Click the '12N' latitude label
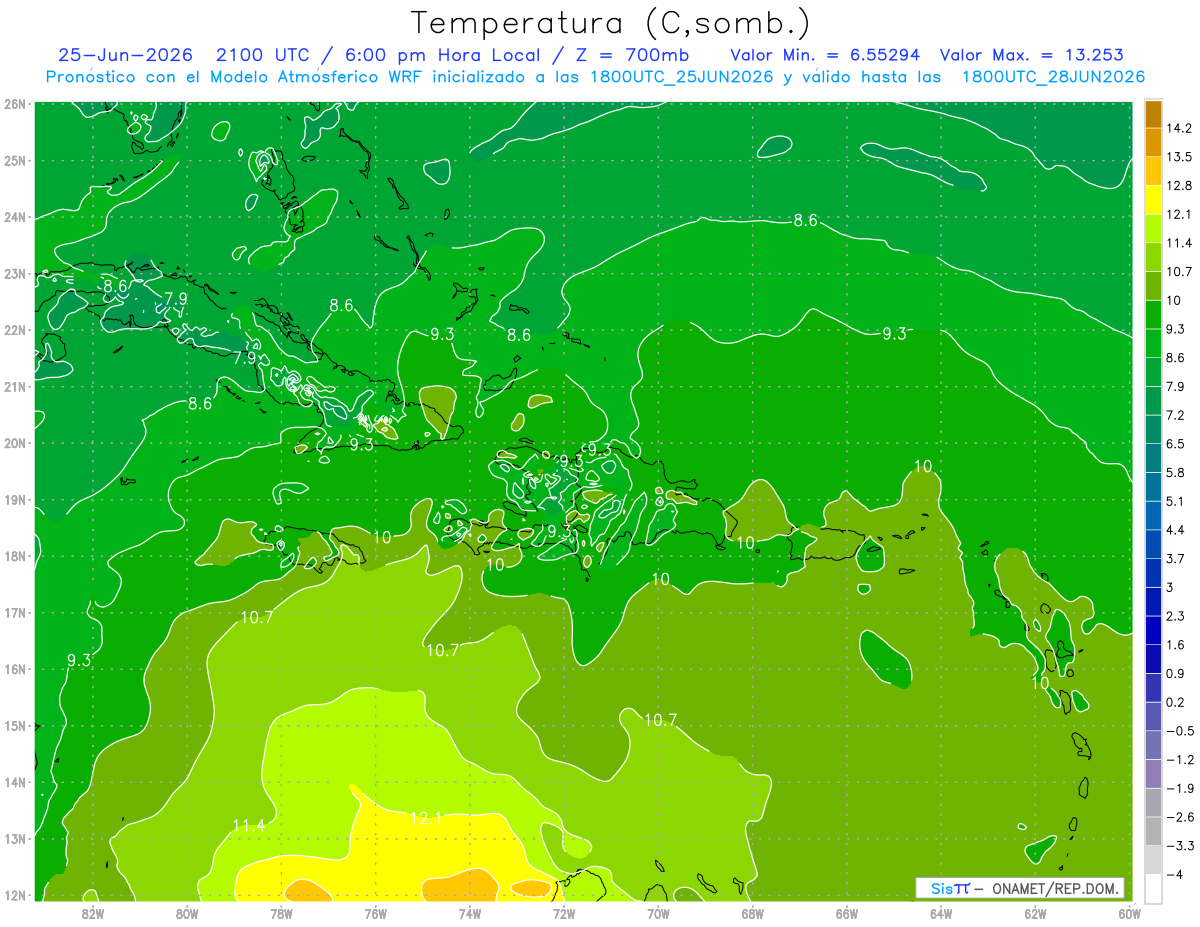The height and width of the screenshot is (927, 1200). tap(15, 895)
